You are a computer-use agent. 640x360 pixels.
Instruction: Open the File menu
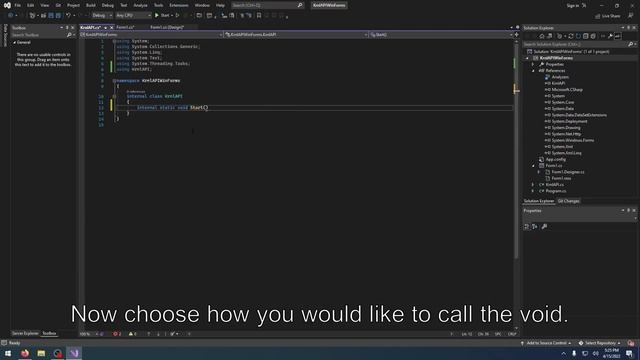tap(18, 5)
